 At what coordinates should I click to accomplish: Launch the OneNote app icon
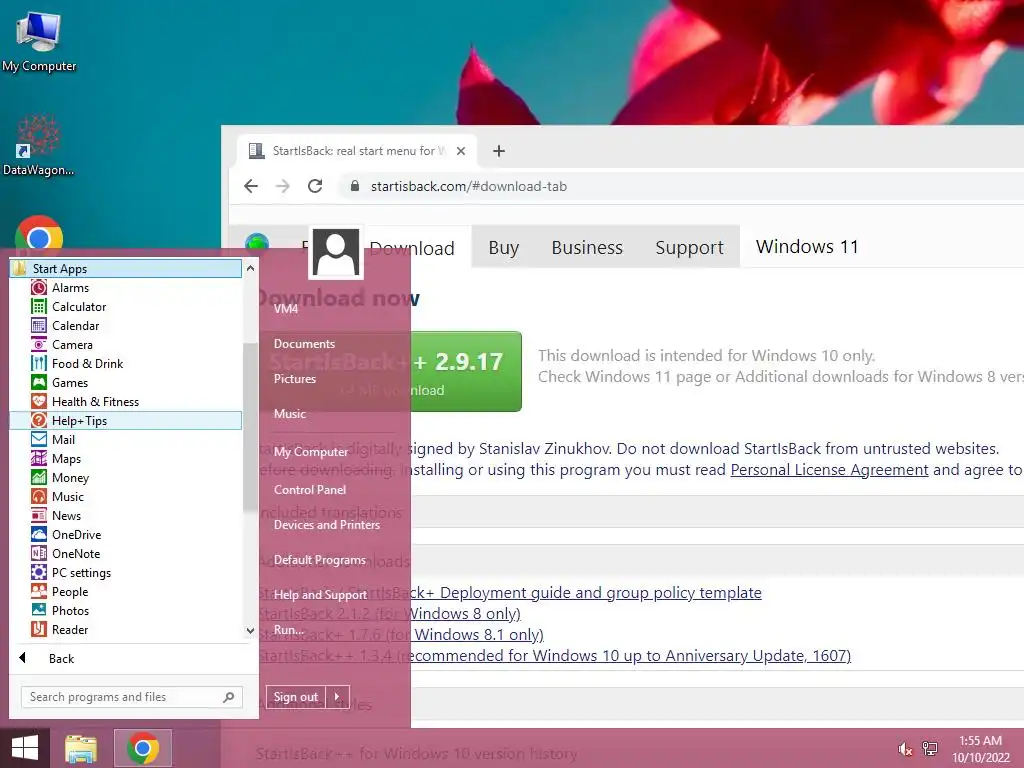pos(39,553)
